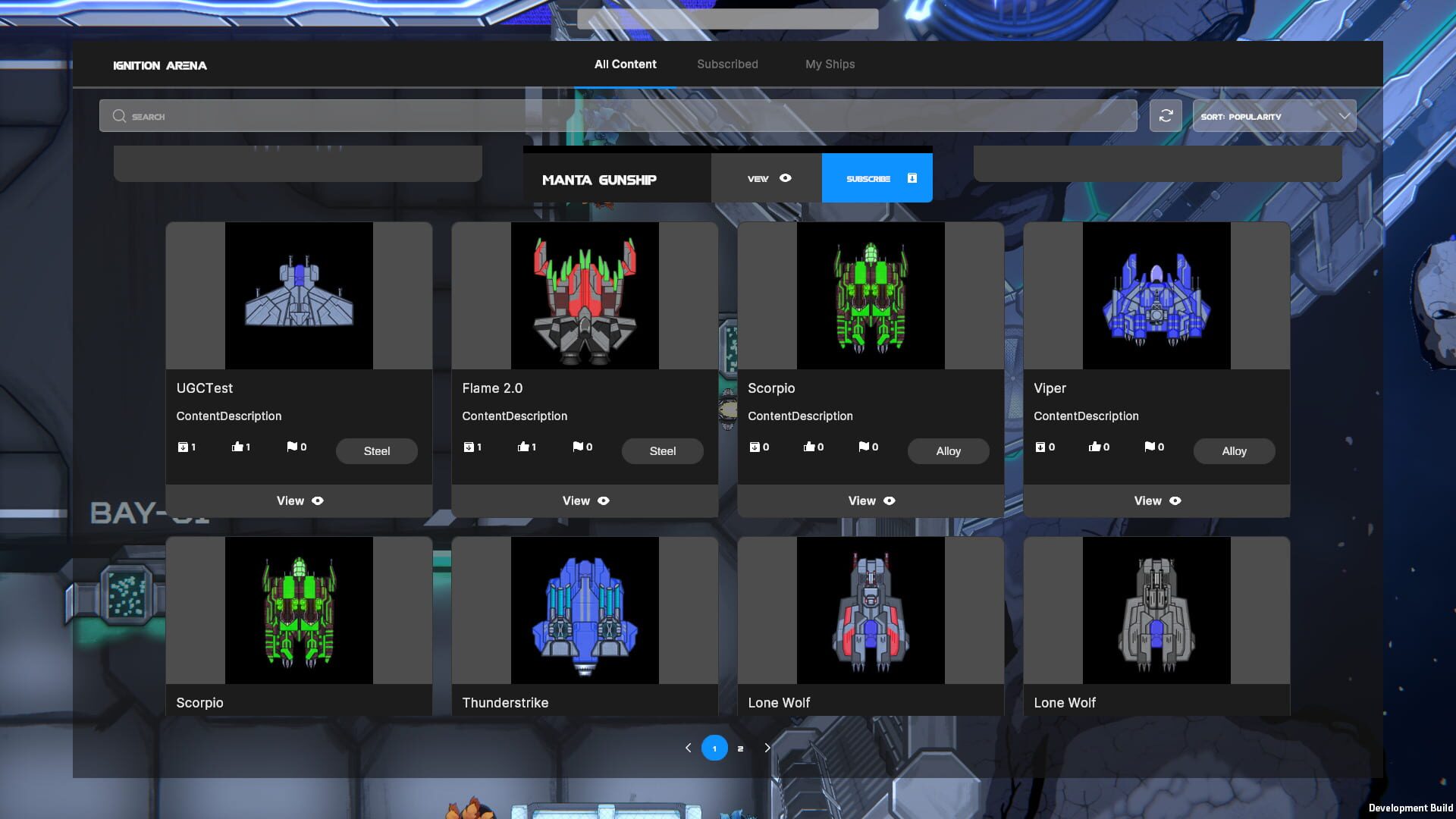
Task: Select the Viper ship thumbnail
Action: (x=1156, y=296)
